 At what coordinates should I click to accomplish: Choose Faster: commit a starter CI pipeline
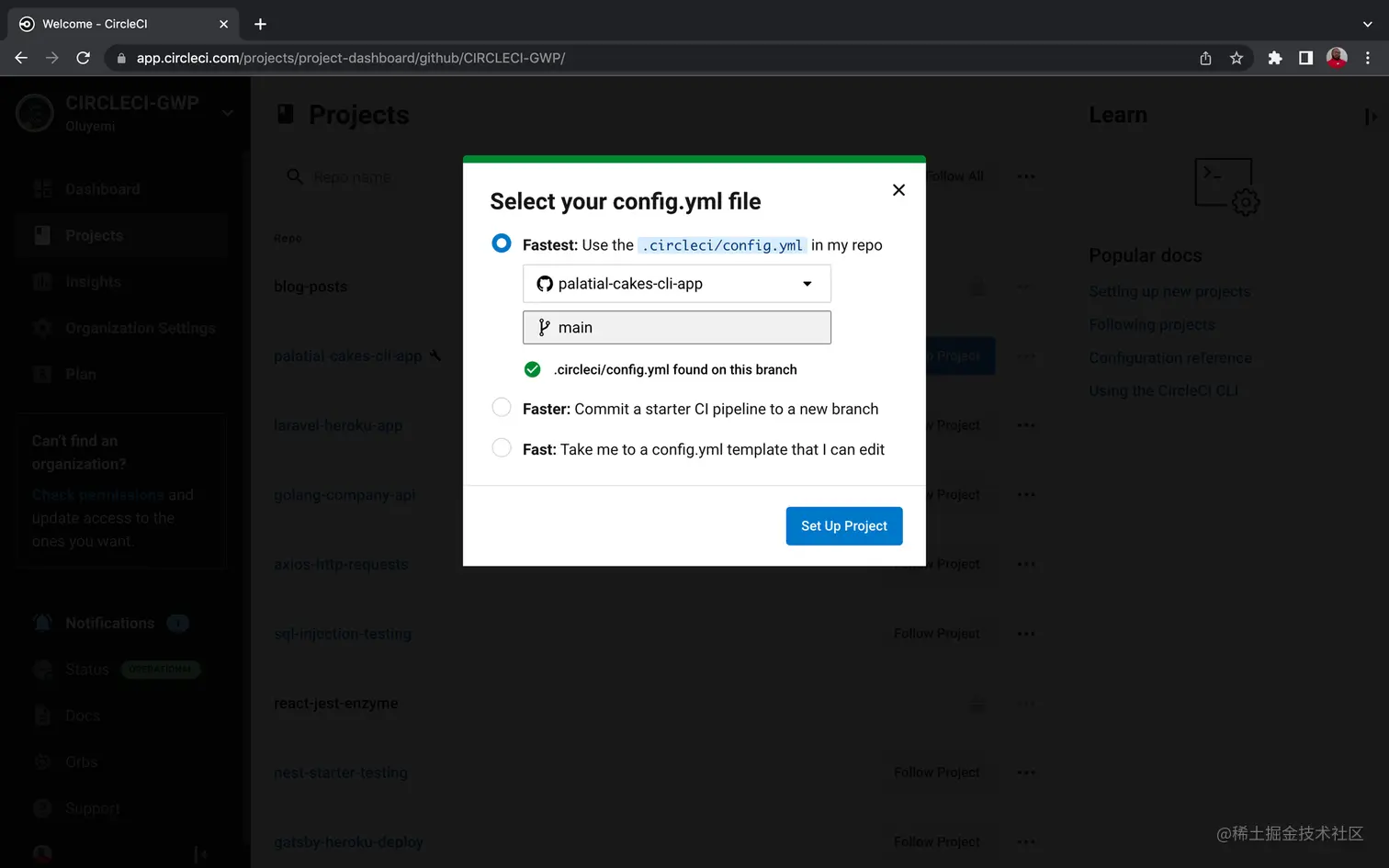pos(501,407)
